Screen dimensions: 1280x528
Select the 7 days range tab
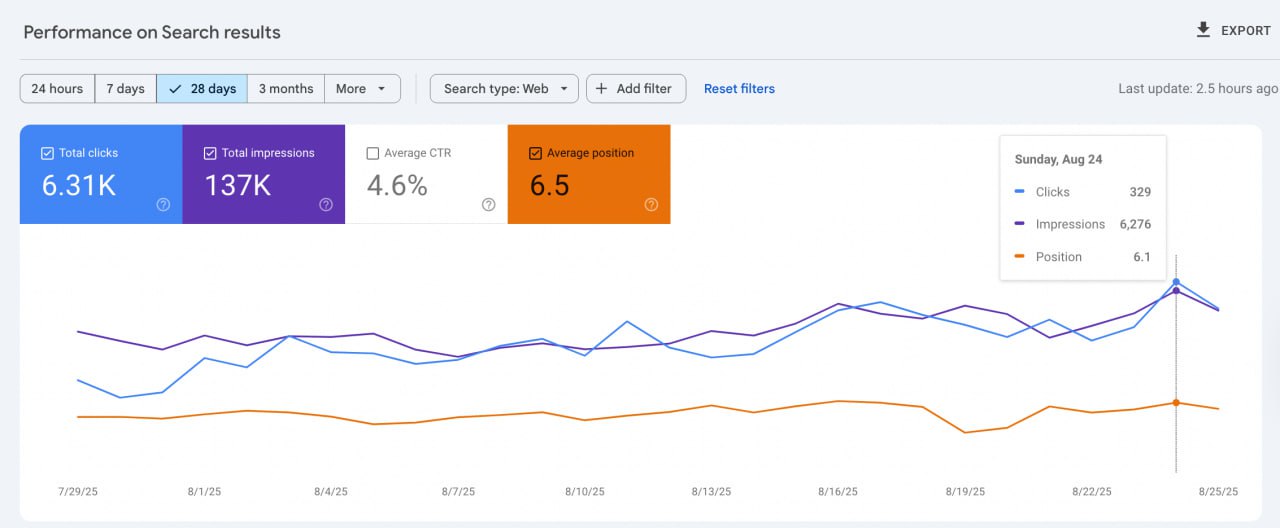126,89
